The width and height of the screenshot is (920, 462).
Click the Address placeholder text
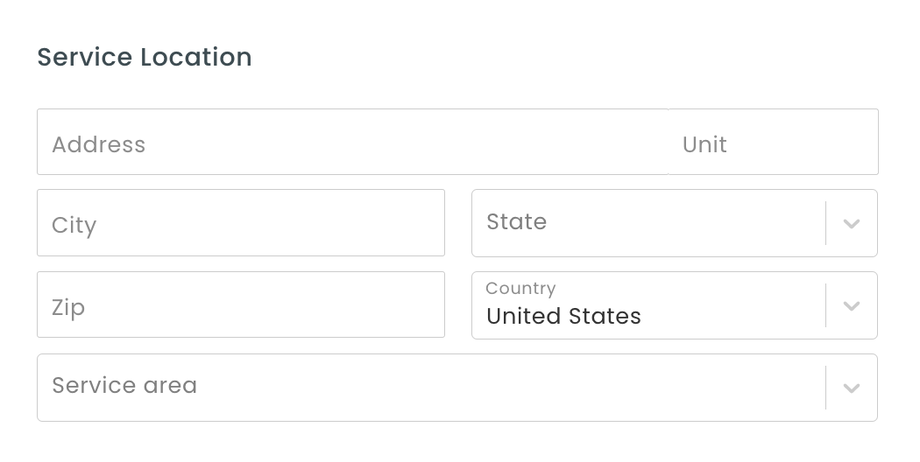click(x=99, y=145)
